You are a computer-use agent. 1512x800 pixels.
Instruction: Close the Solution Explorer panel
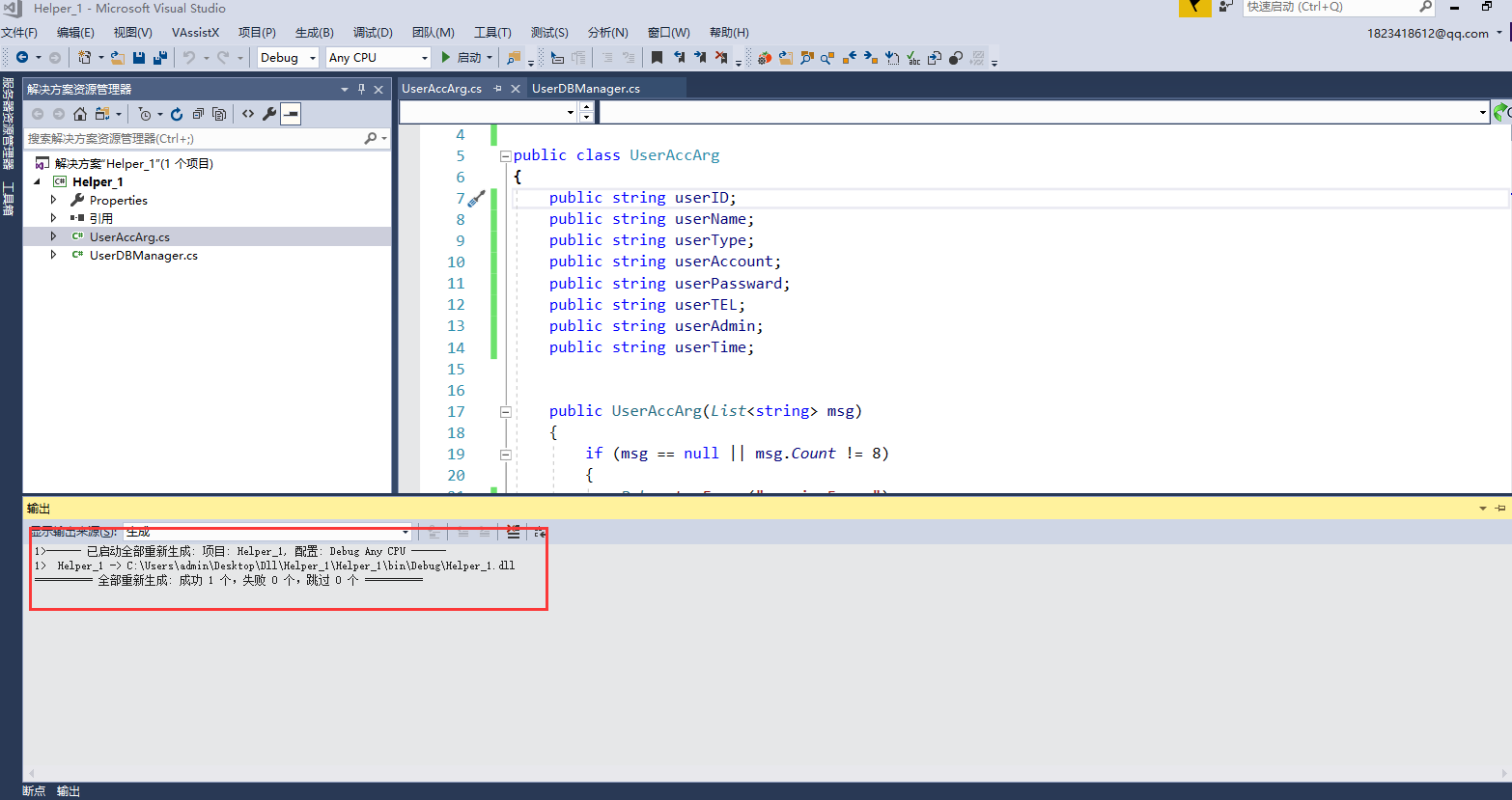380,89
